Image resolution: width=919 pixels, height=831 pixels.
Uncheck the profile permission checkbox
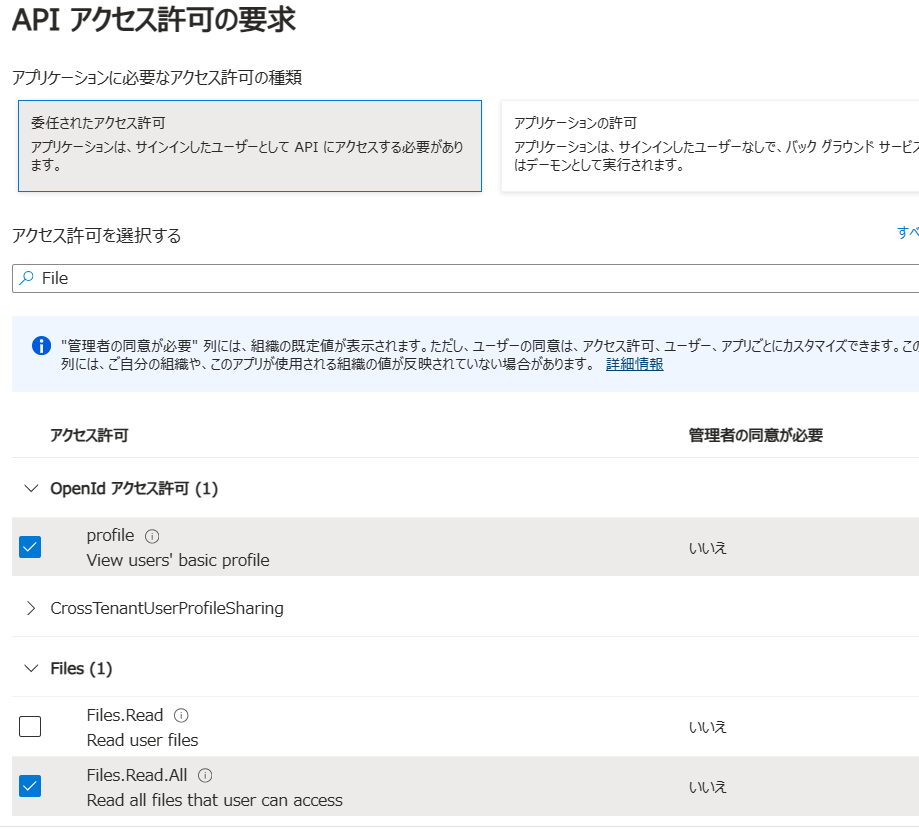click(30, 547)
